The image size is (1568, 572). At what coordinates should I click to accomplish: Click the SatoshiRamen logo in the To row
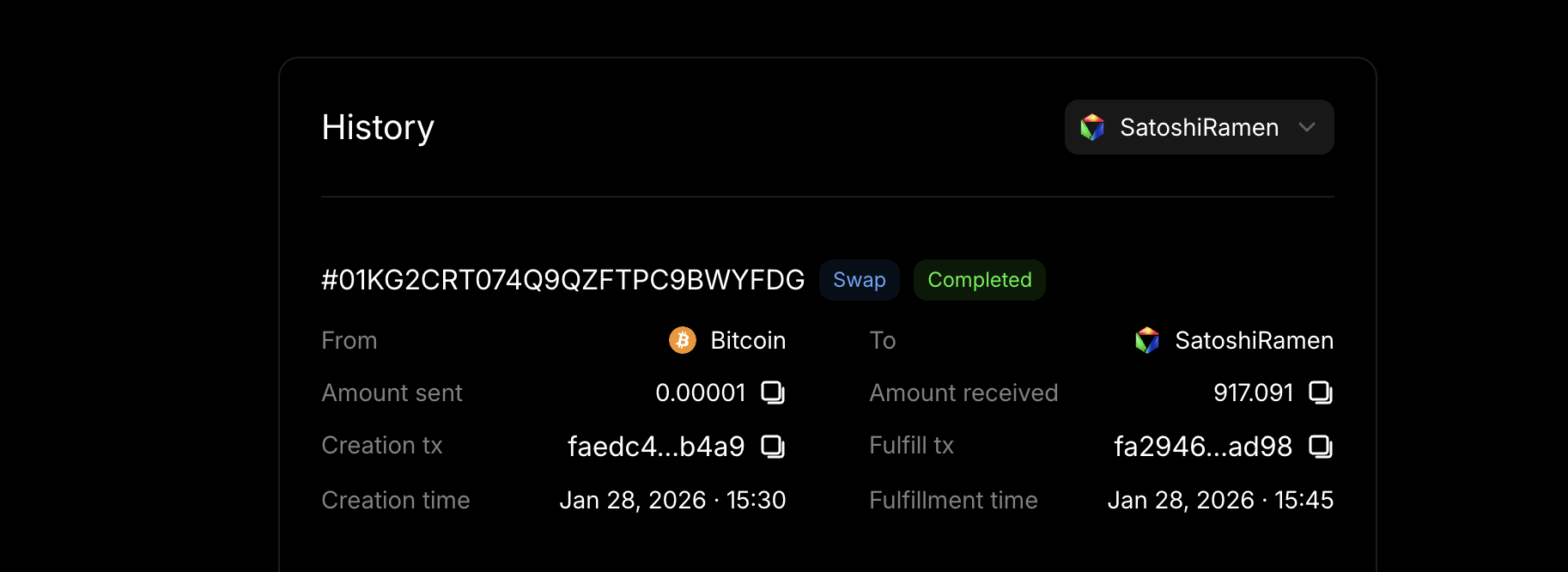[1147, 340]
